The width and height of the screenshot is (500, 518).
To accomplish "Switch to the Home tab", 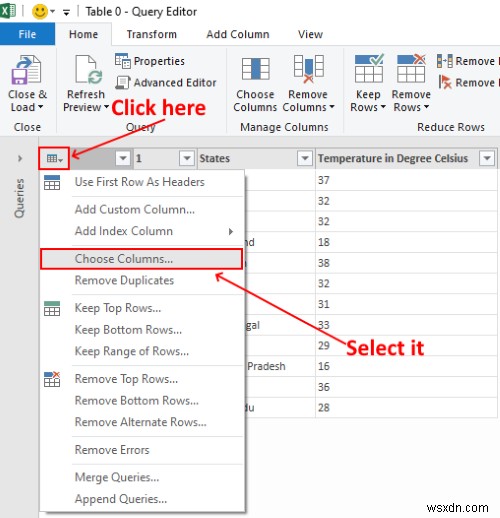I will [83, 34].
